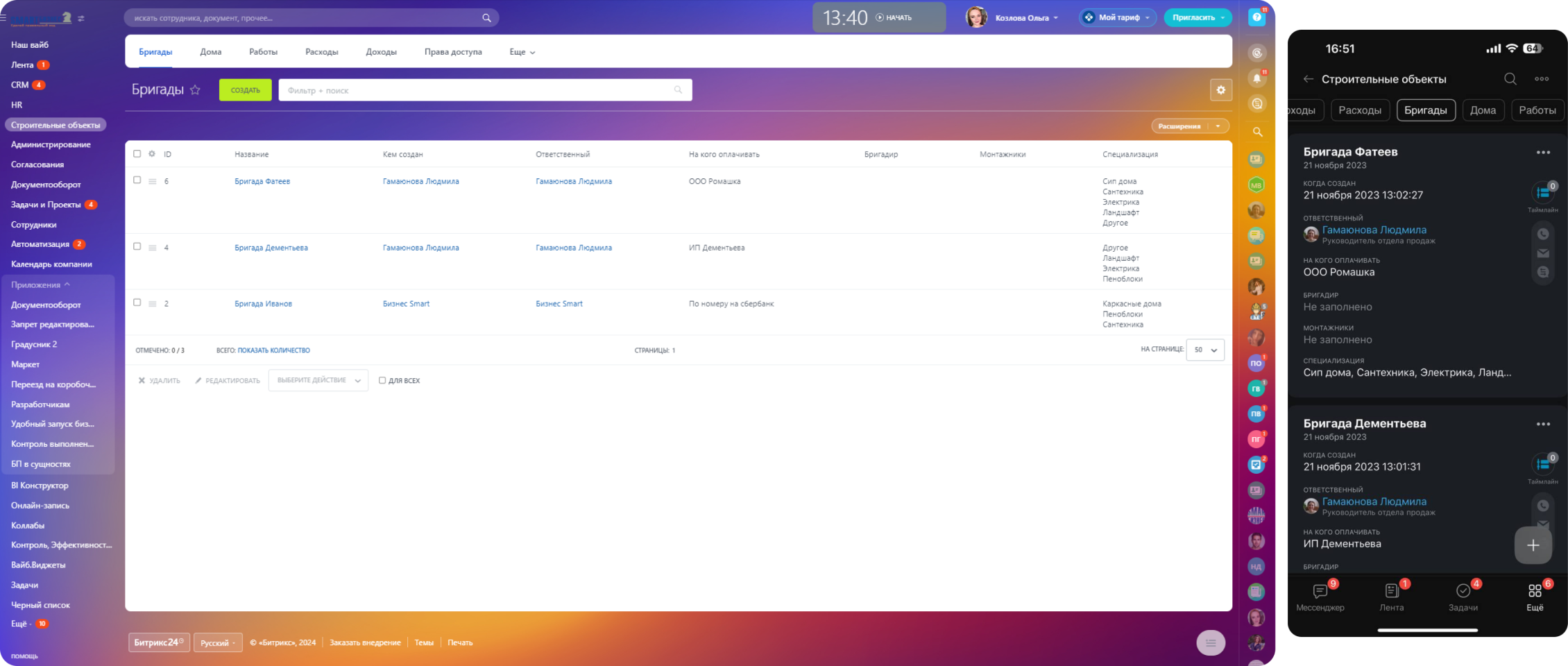The width and height of the screenshot is (1568, 666).
Task: Open Бизнес Smart in Кем создан column
Action: pos(406,304)
